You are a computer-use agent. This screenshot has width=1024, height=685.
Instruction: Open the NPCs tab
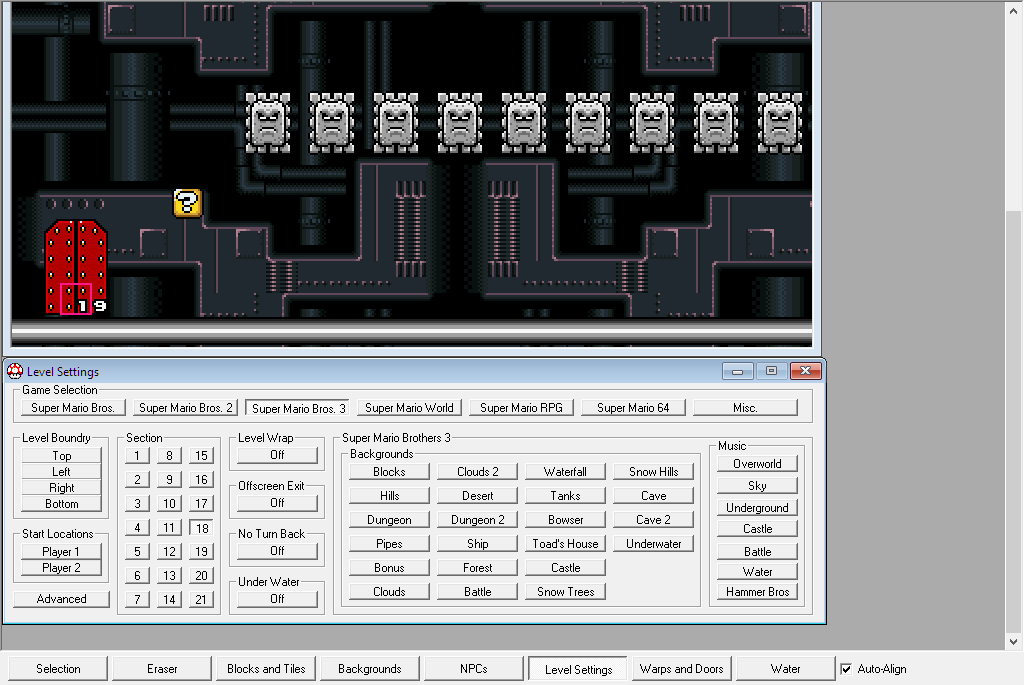[x=473, y=669]
